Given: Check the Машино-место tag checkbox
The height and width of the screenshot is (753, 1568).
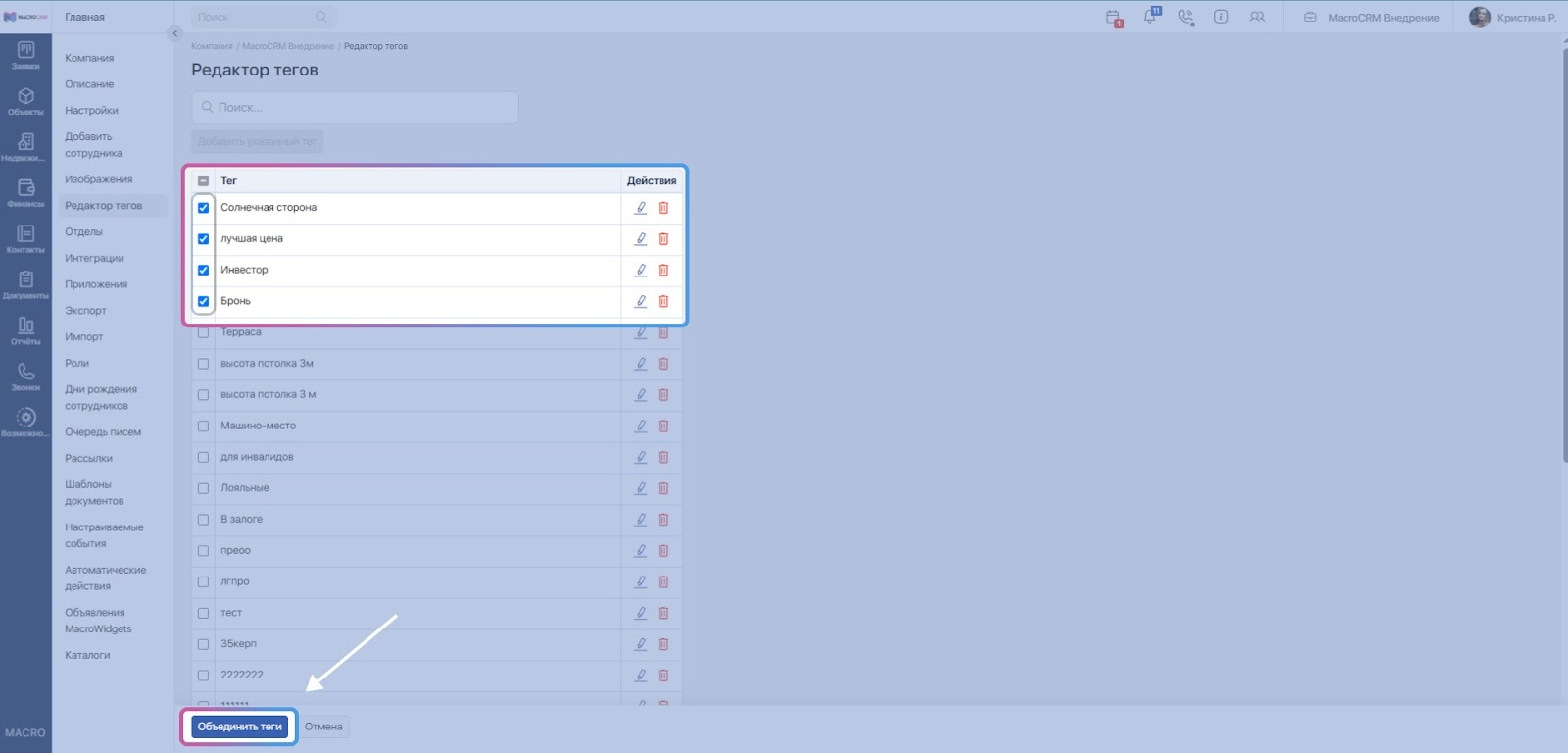Looking at the screenshot, I should click(204, 427).
